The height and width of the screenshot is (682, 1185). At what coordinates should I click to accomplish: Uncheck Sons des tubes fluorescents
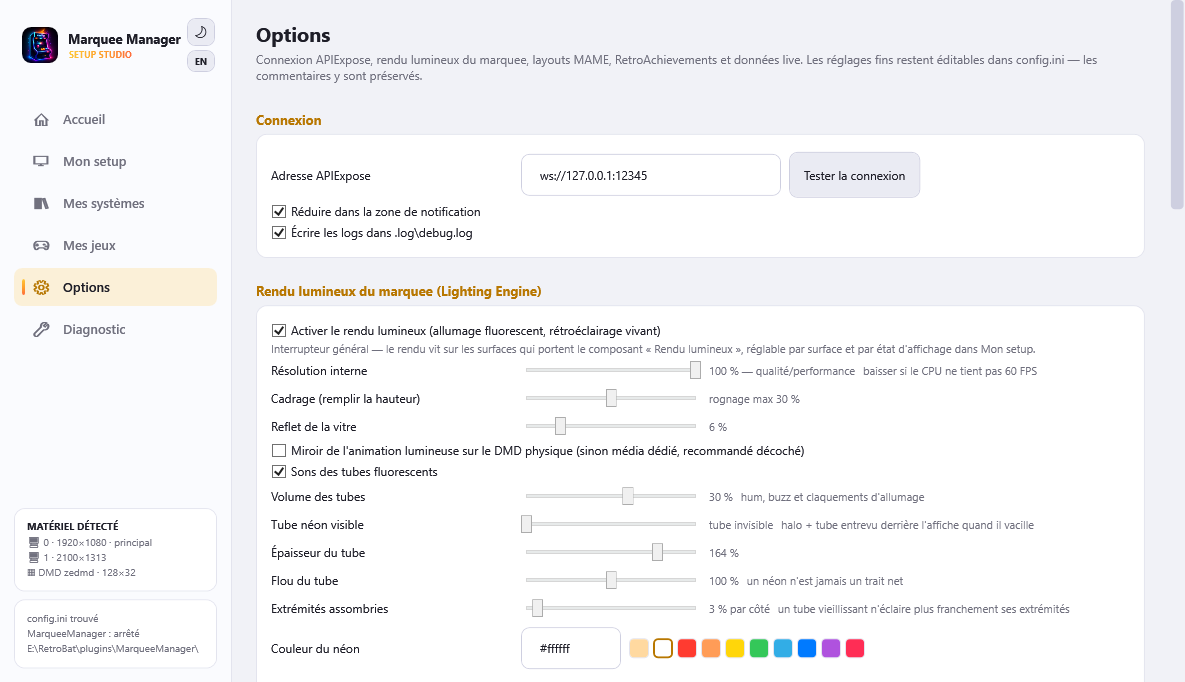pyautogui.click(x=279, y=472)
